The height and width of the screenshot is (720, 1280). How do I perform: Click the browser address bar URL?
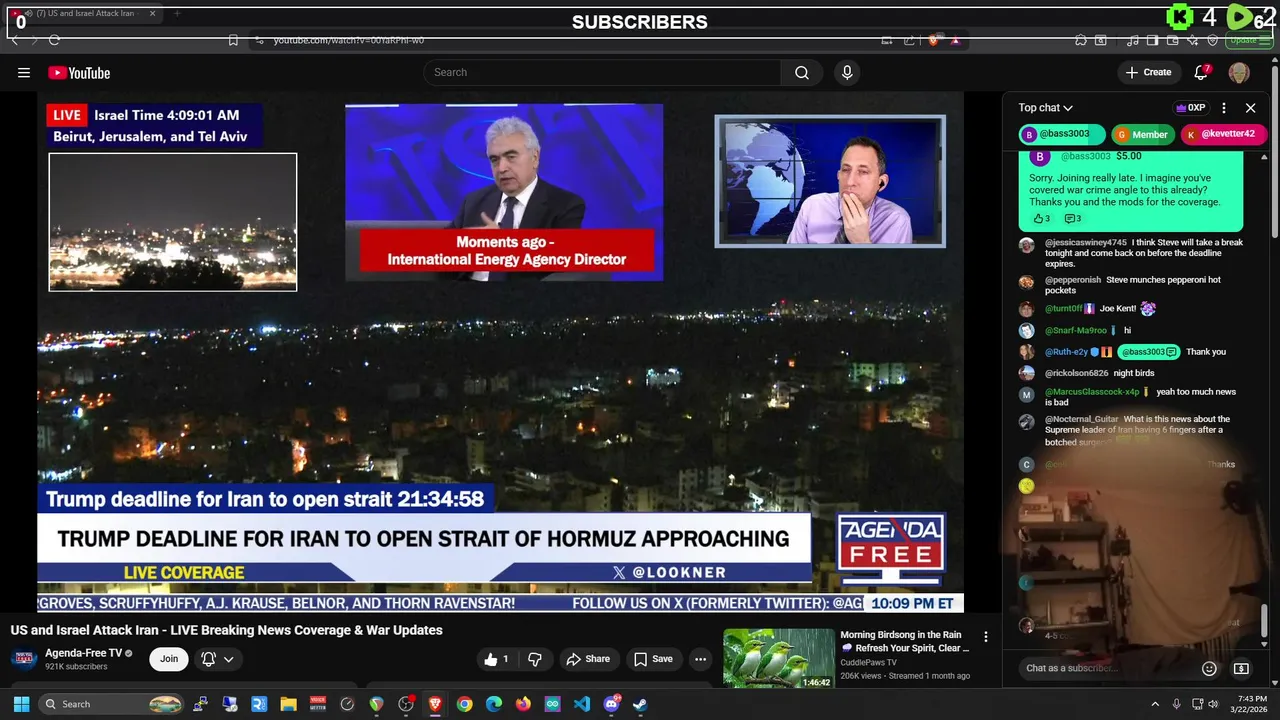[349, 40]
